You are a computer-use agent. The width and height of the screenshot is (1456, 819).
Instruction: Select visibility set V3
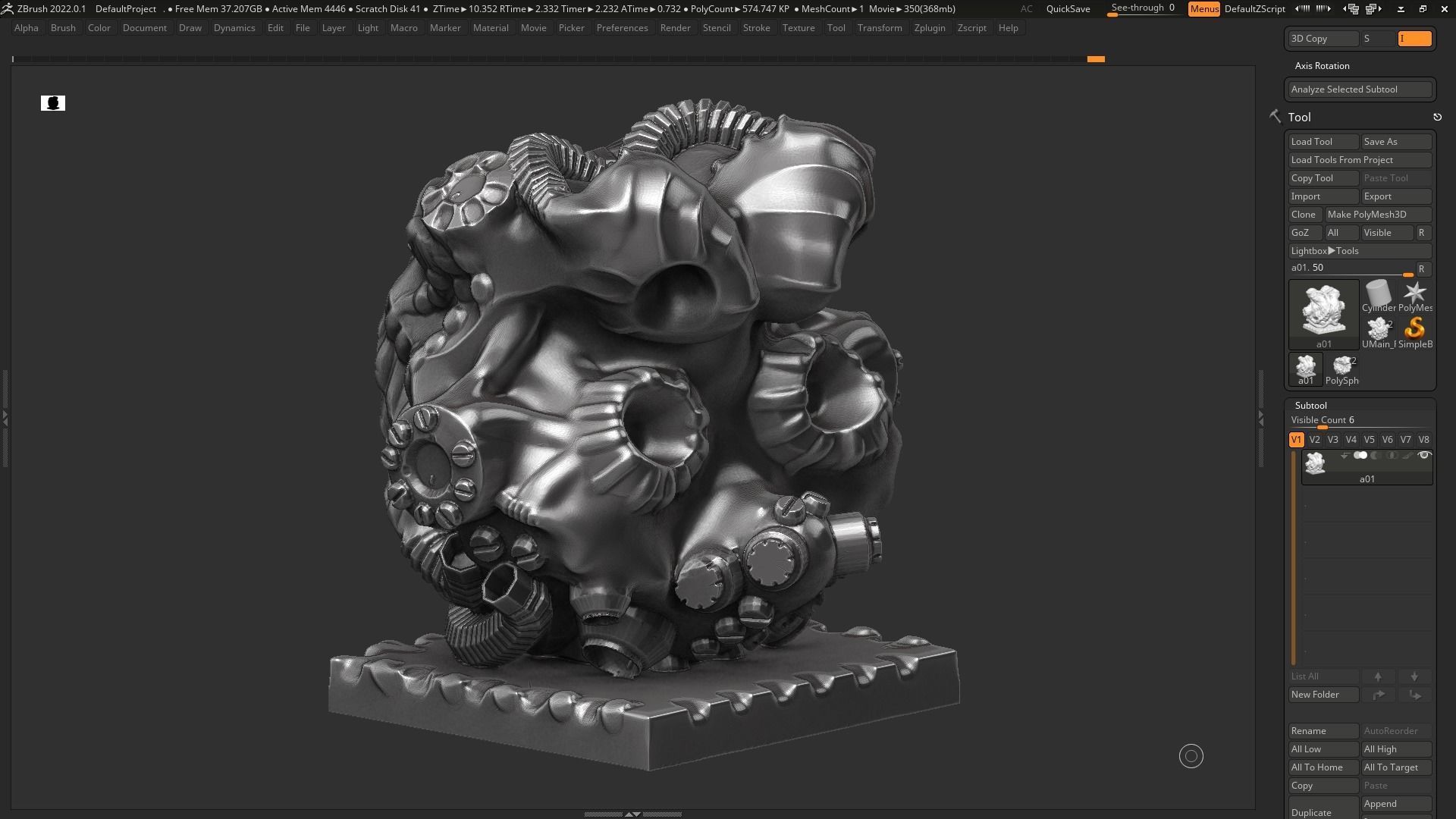point(1332,440)
